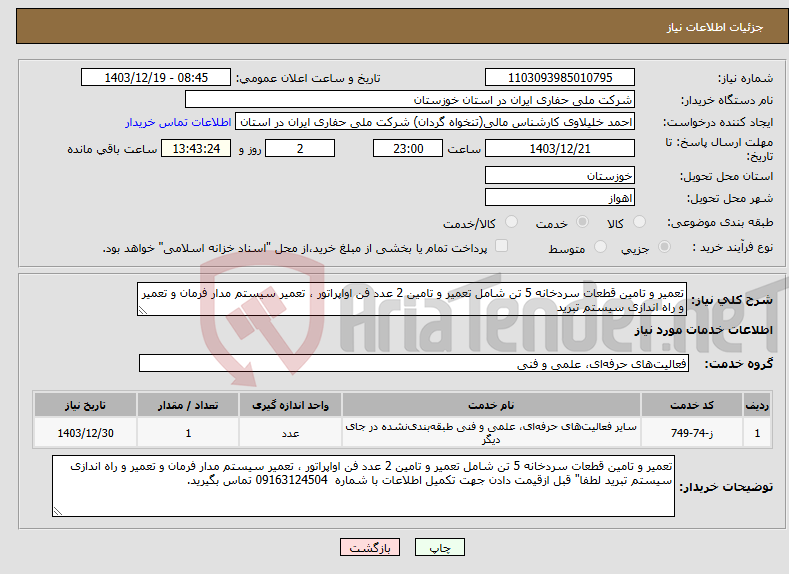Click the گروه خدمت label
Viewport: 789px width, 574px height.
738,364
